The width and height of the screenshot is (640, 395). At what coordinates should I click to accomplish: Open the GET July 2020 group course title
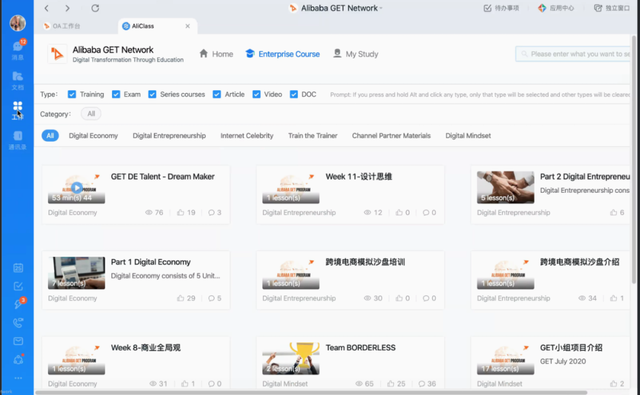(x=571, y=348)
